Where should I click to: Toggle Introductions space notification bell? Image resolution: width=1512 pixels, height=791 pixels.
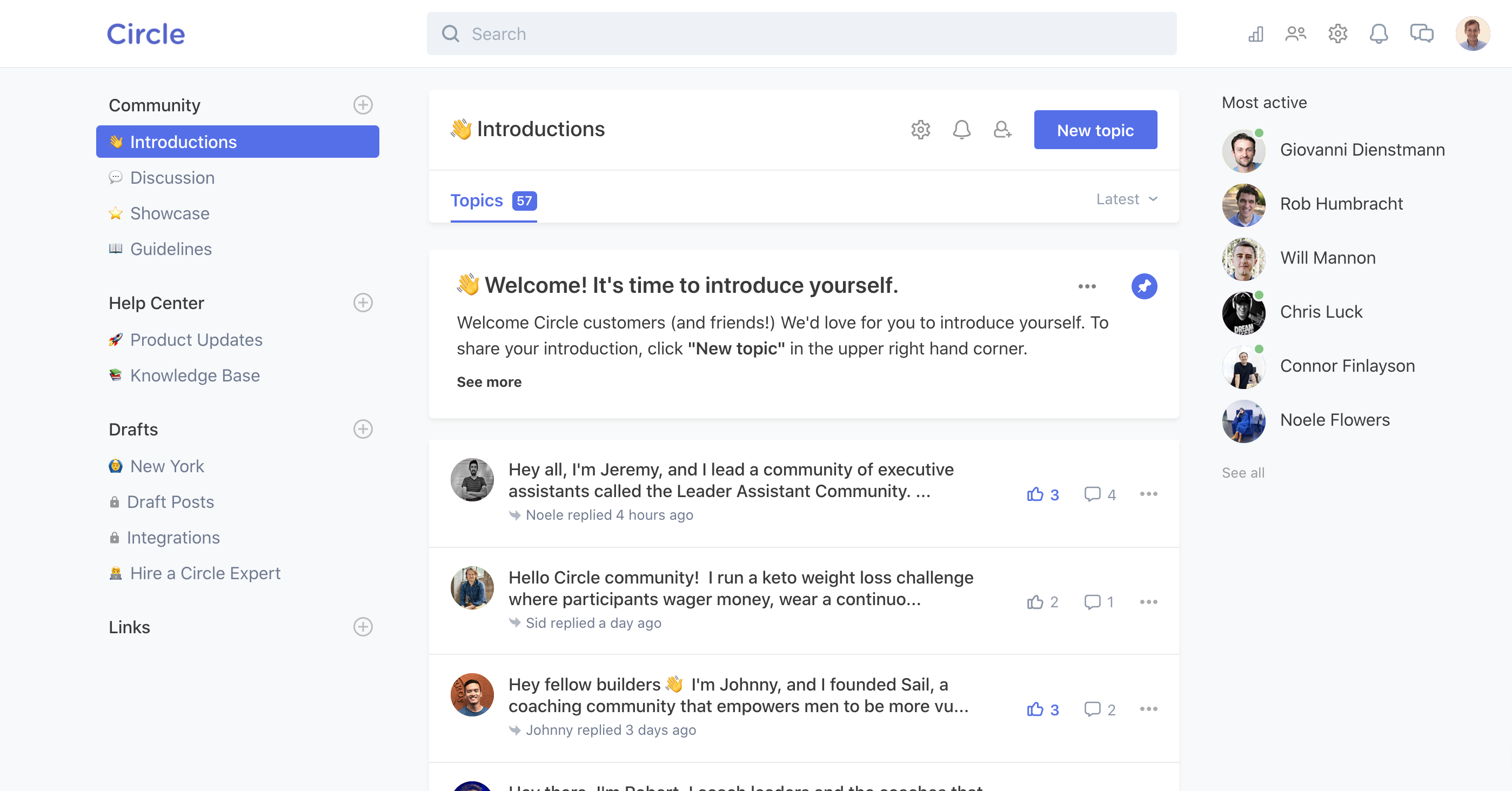coord(961,130)
